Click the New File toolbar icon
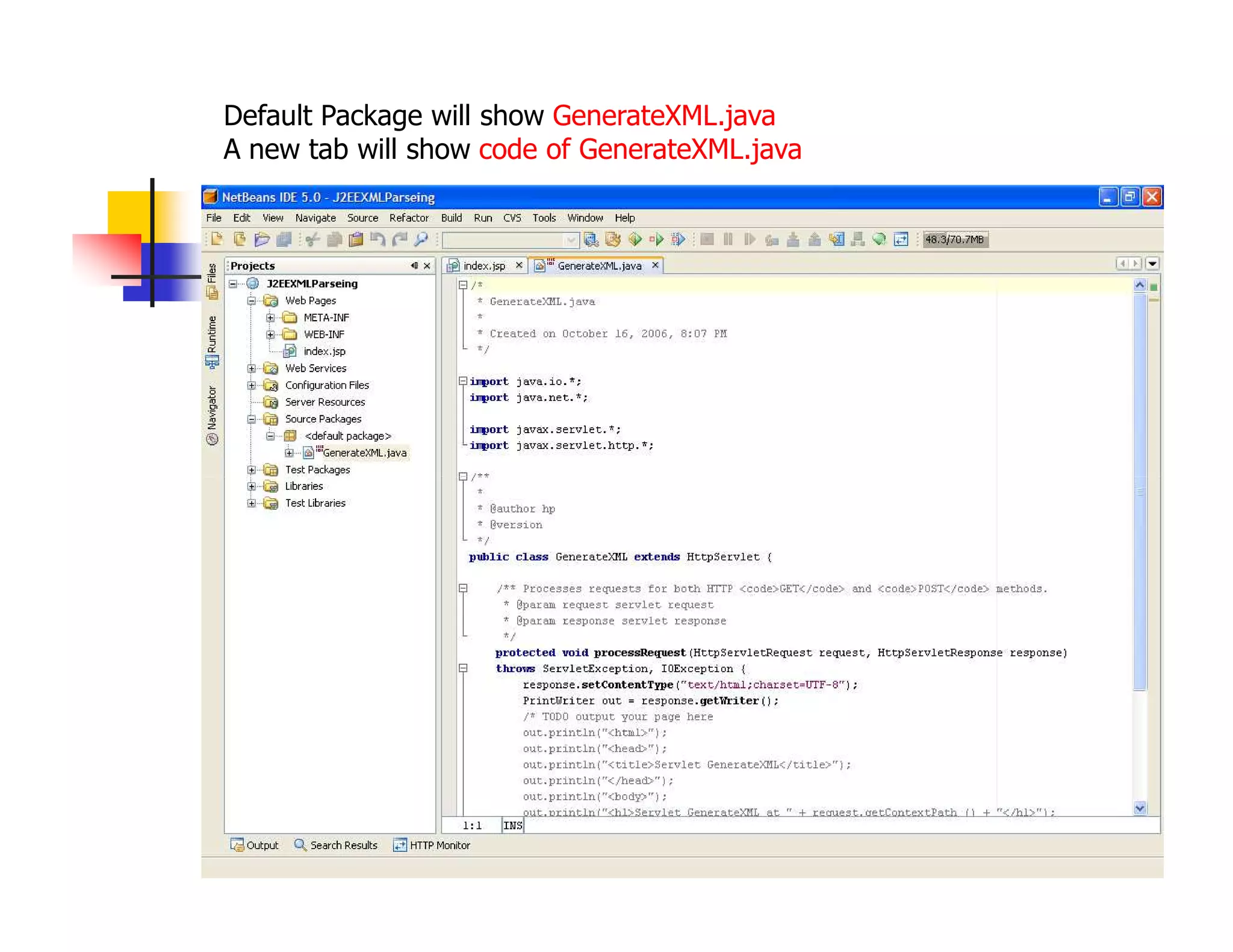This screenshot has width=1233, height=952. 217,240
